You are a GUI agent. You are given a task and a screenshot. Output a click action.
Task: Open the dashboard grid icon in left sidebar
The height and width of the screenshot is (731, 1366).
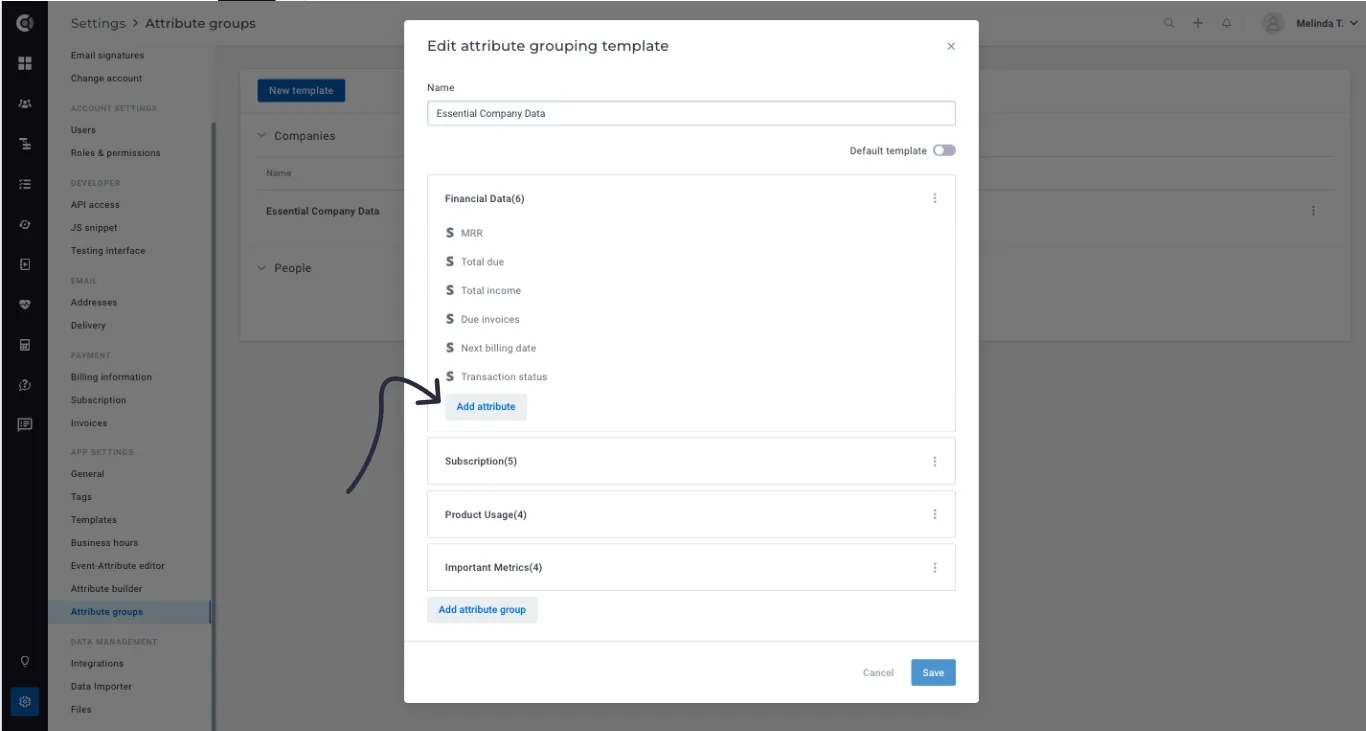tap(25, 63)
